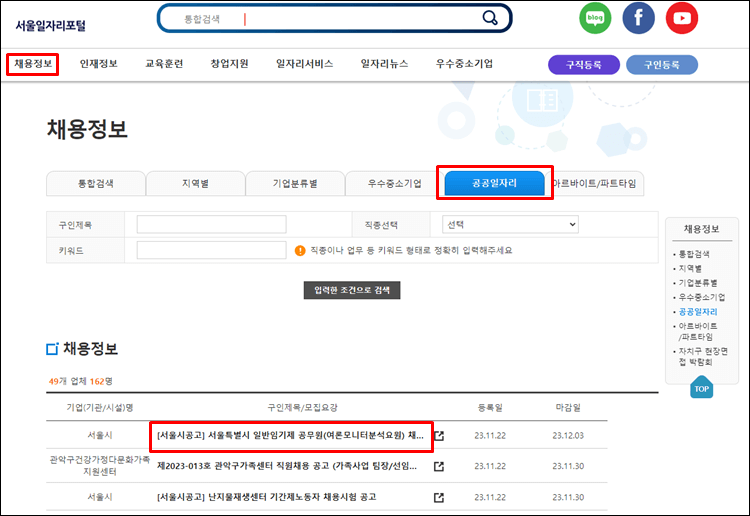Click the 구직등록 button

tap(583, 65)
